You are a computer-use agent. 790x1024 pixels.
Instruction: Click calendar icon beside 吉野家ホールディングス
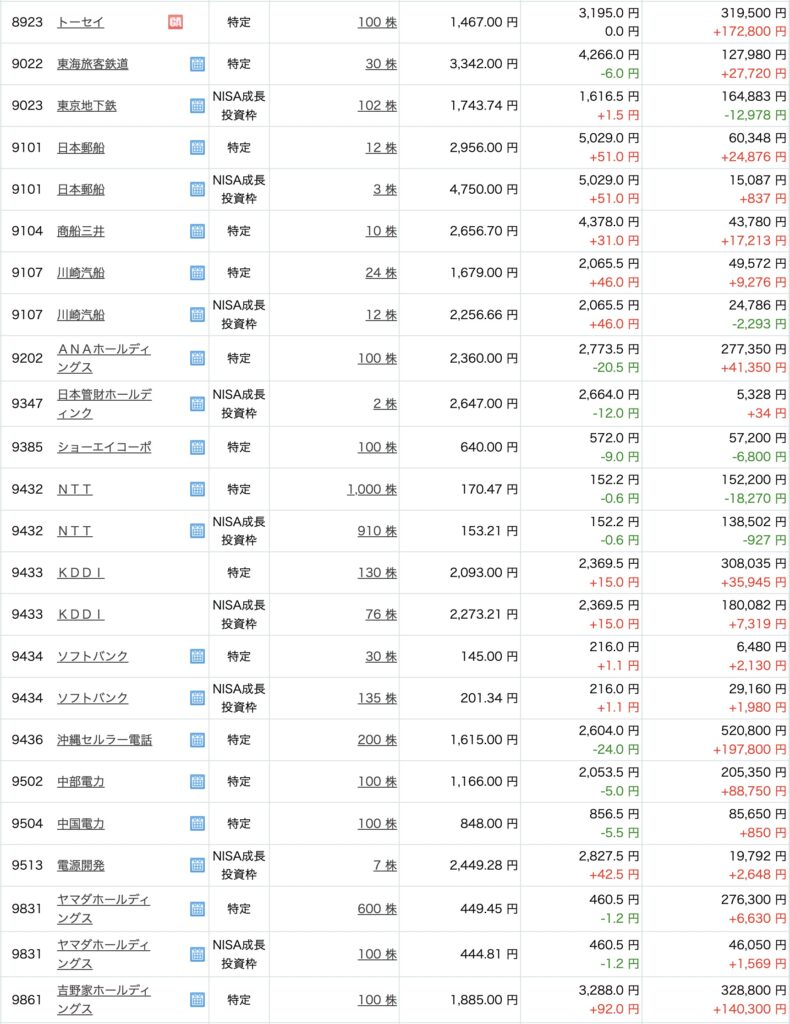tap(197, 999)
